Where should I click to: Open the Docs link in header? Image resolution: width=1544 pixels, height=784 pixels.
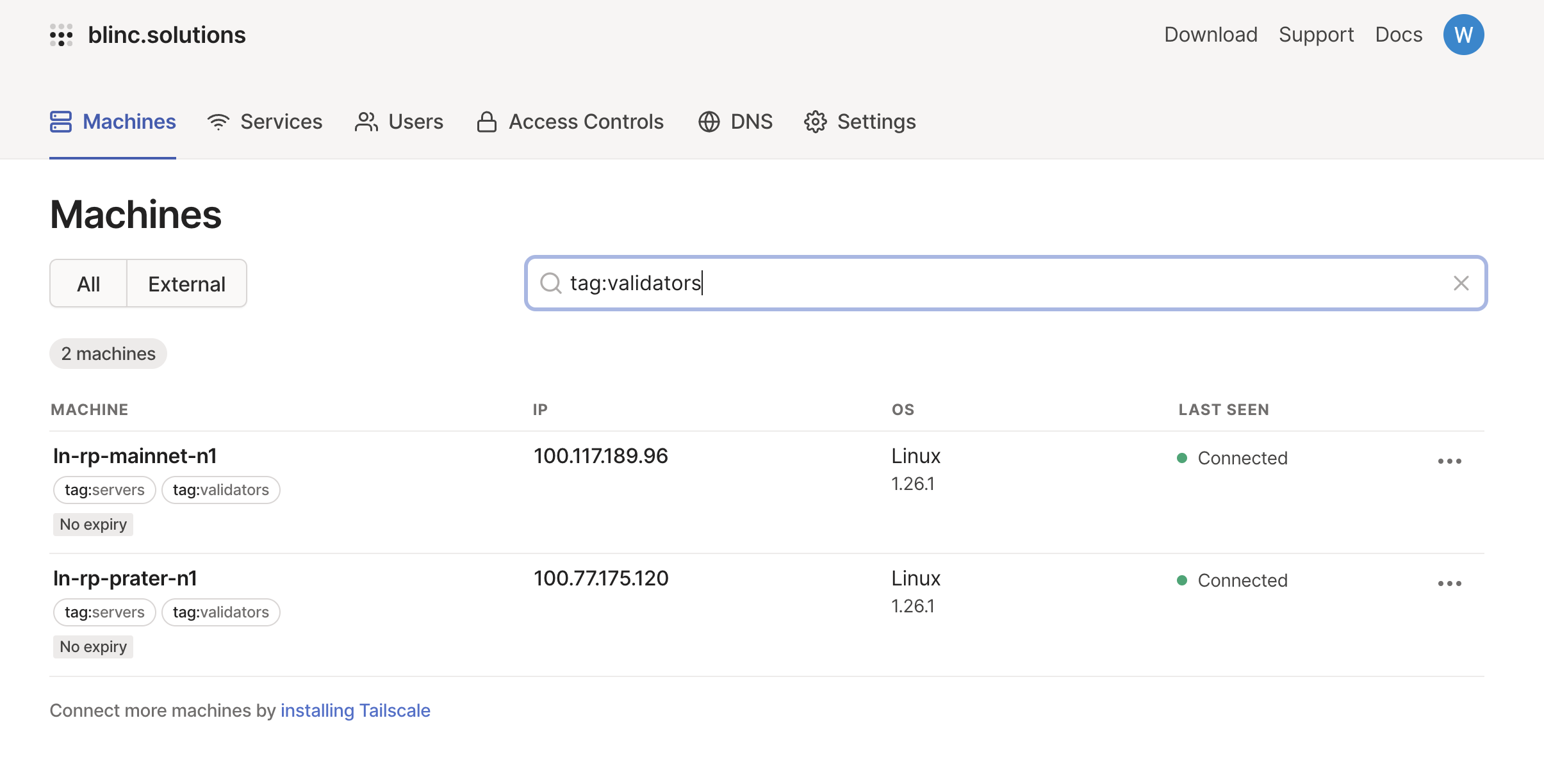[1399, 35]
